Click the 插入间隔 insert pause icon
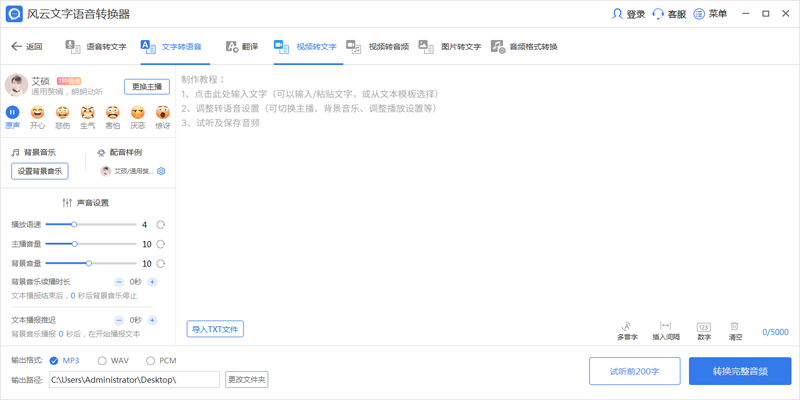 coord(665,331)
